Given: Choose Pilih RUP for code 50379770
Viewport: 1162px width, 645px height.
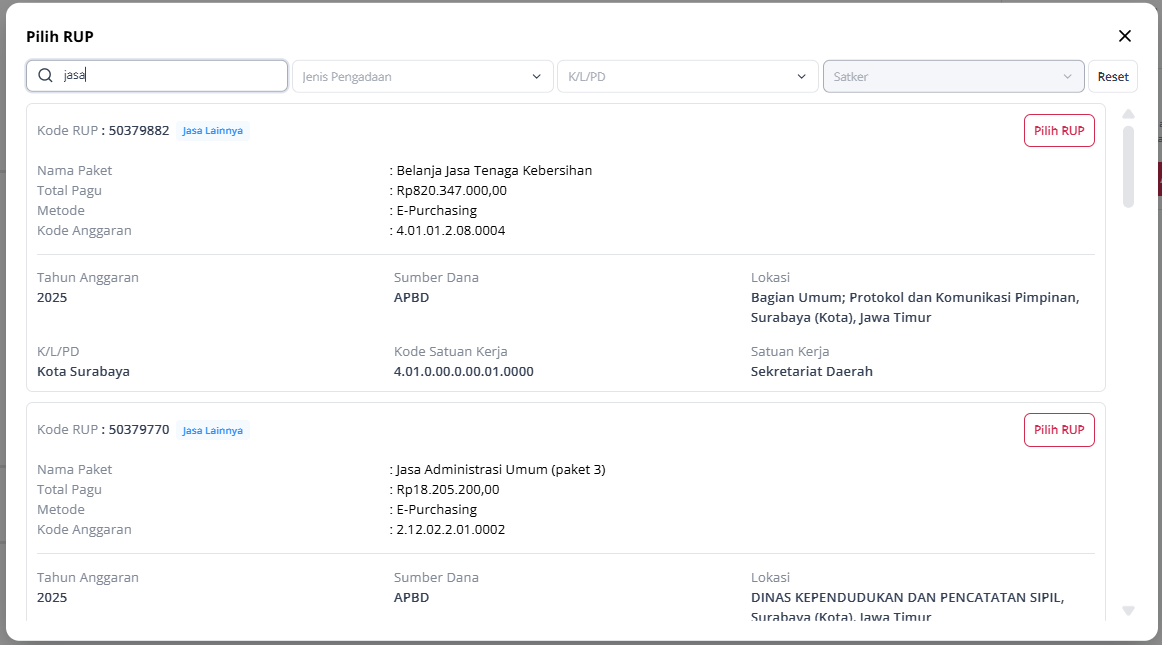Looking at the screenshot, I should (1059, 430).
